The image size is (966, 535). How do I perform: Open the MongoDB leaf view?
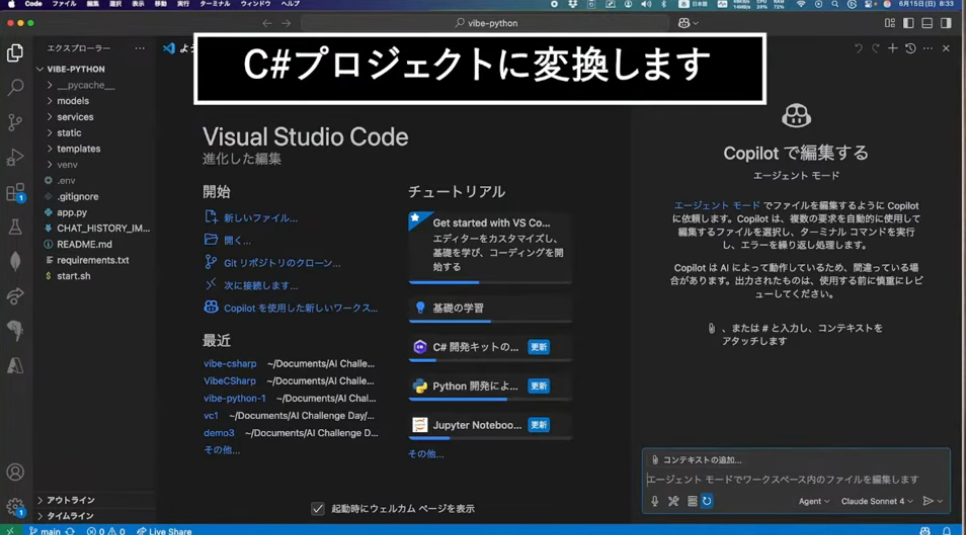click(15, 261)
